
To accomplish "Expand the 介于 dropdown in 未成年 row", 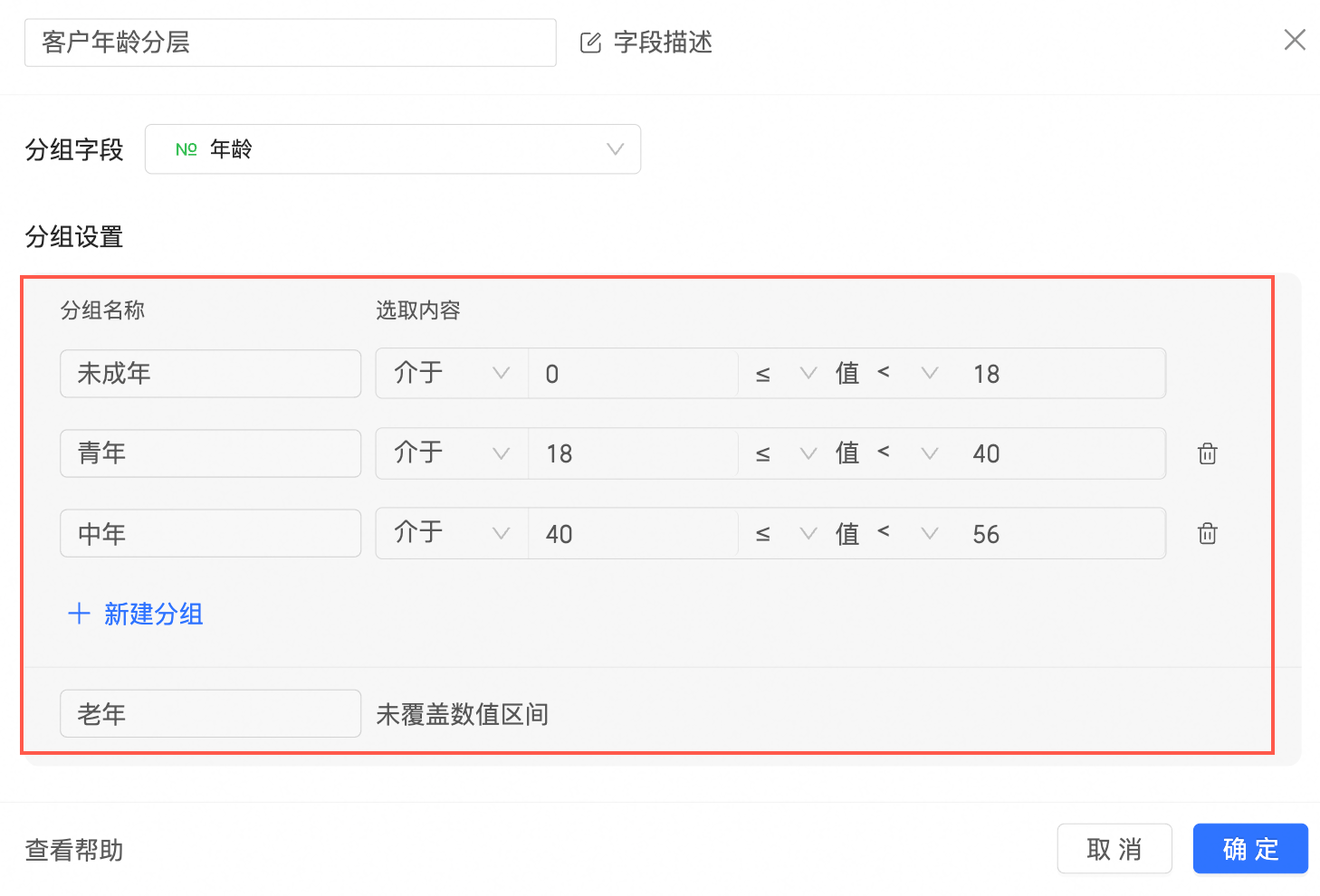I will pyautogui.click(x=452, y=373).
